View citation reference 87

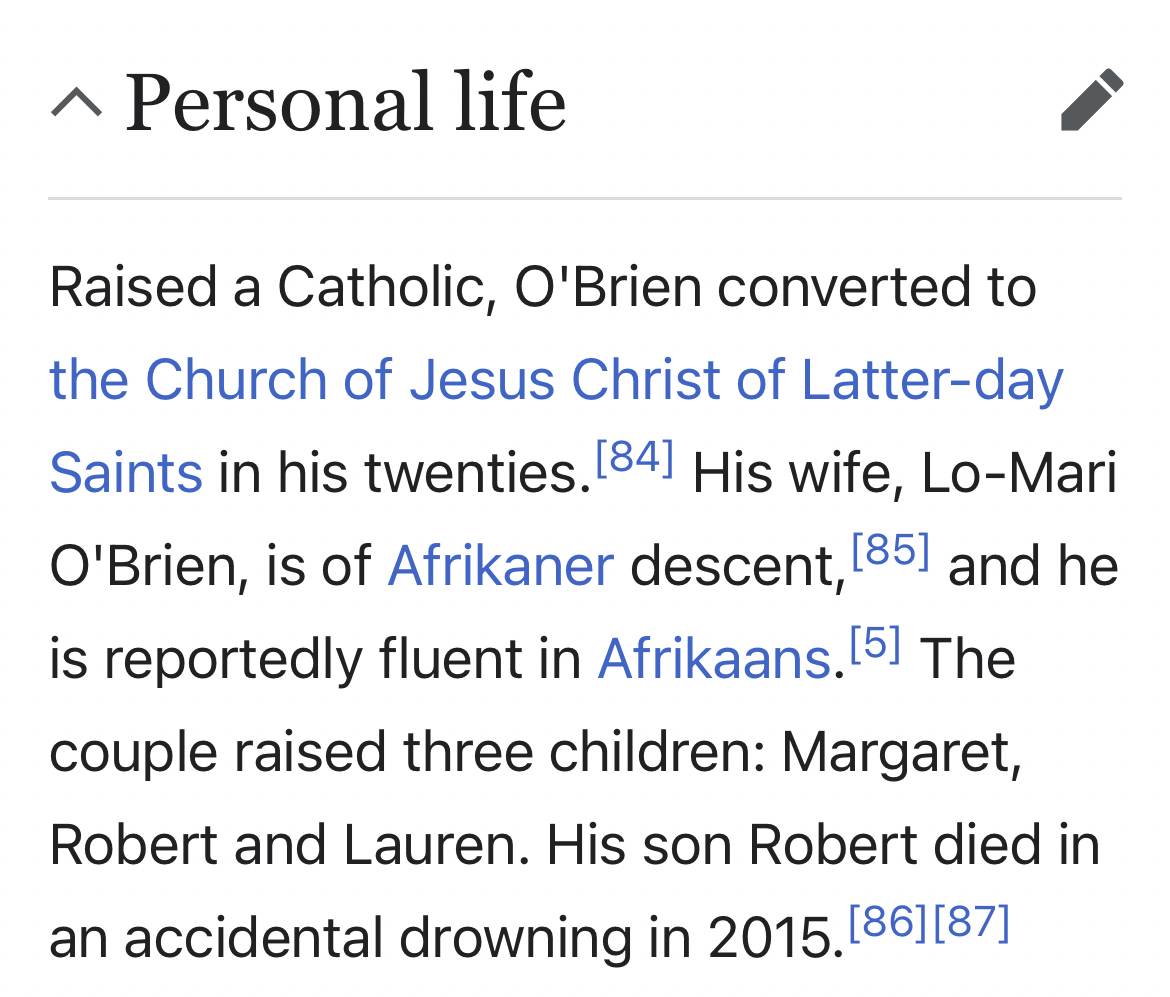[971, 923]
